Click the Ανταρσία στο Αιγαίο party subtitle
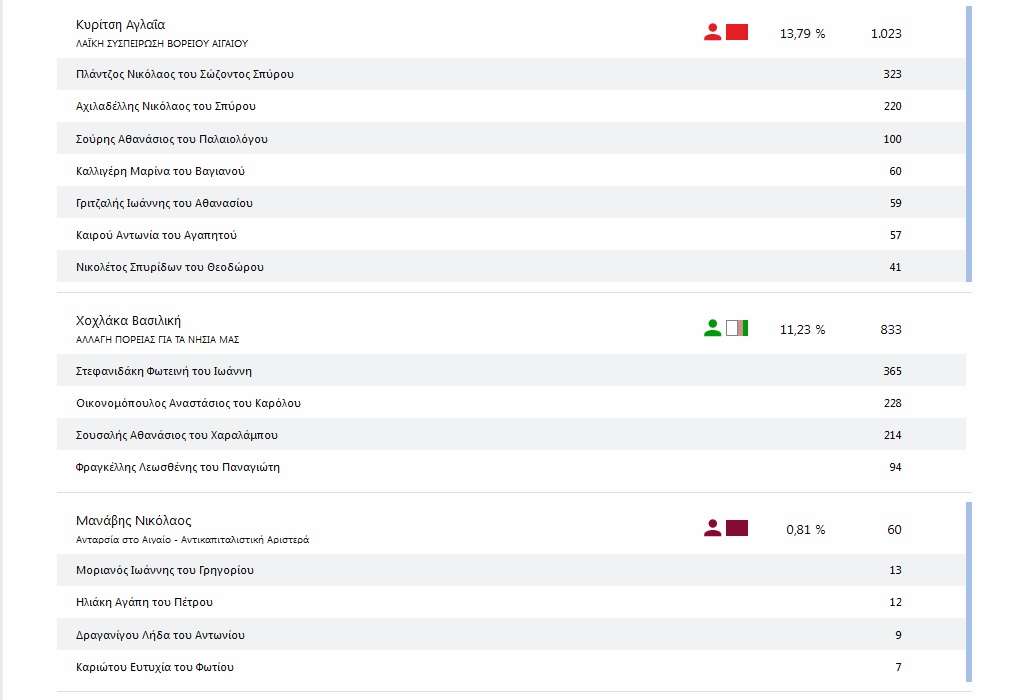Viewport: 1026px width, 700px height. tap(192, 540)
